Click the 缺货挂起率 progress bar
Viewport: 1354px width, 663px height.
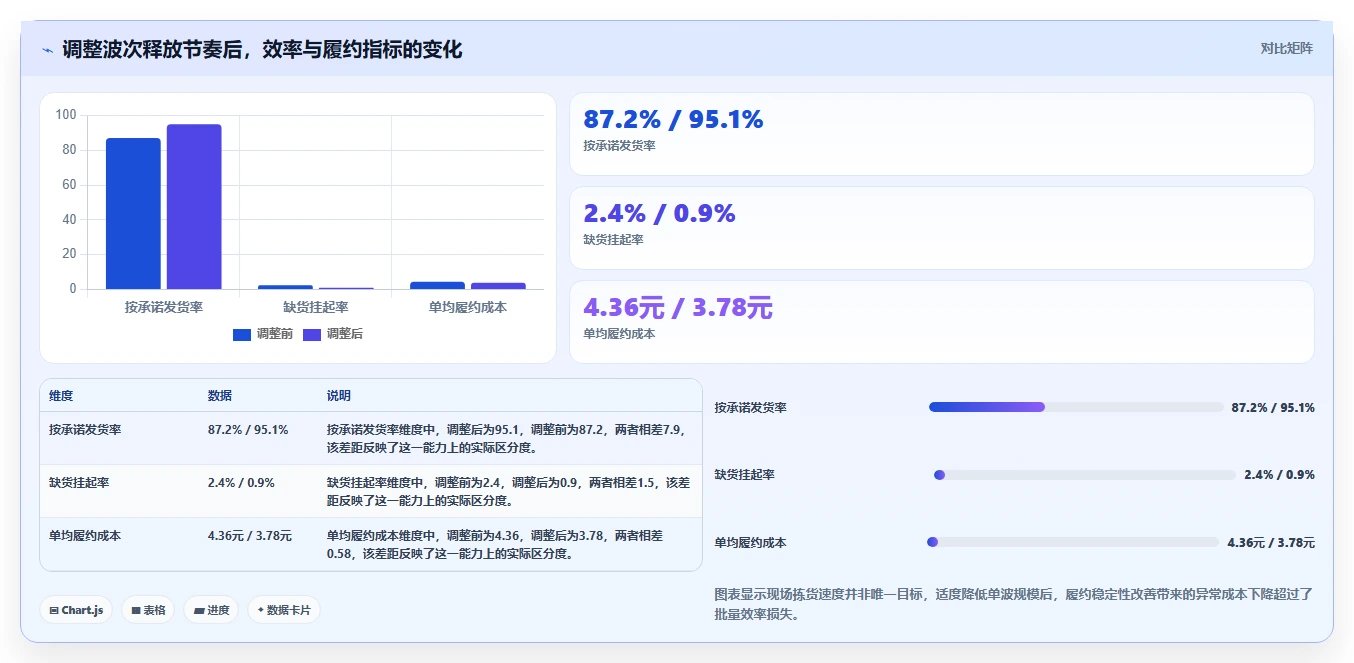[1084, 475]
